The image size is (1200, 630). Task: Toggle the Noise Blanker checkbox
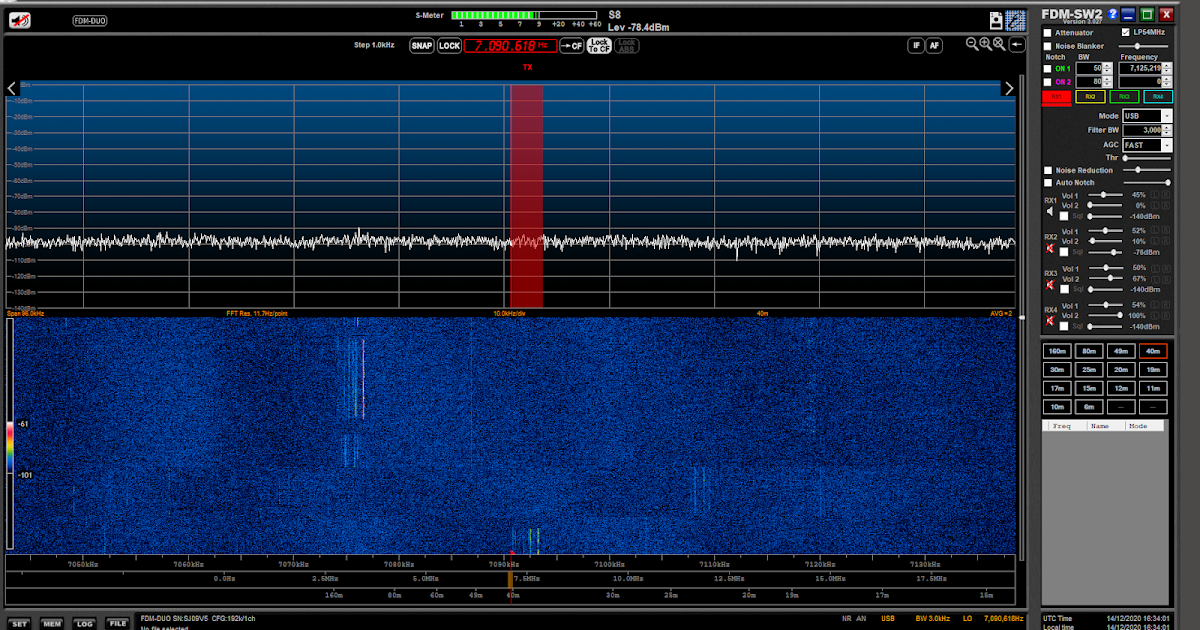tap(1048, 45)
